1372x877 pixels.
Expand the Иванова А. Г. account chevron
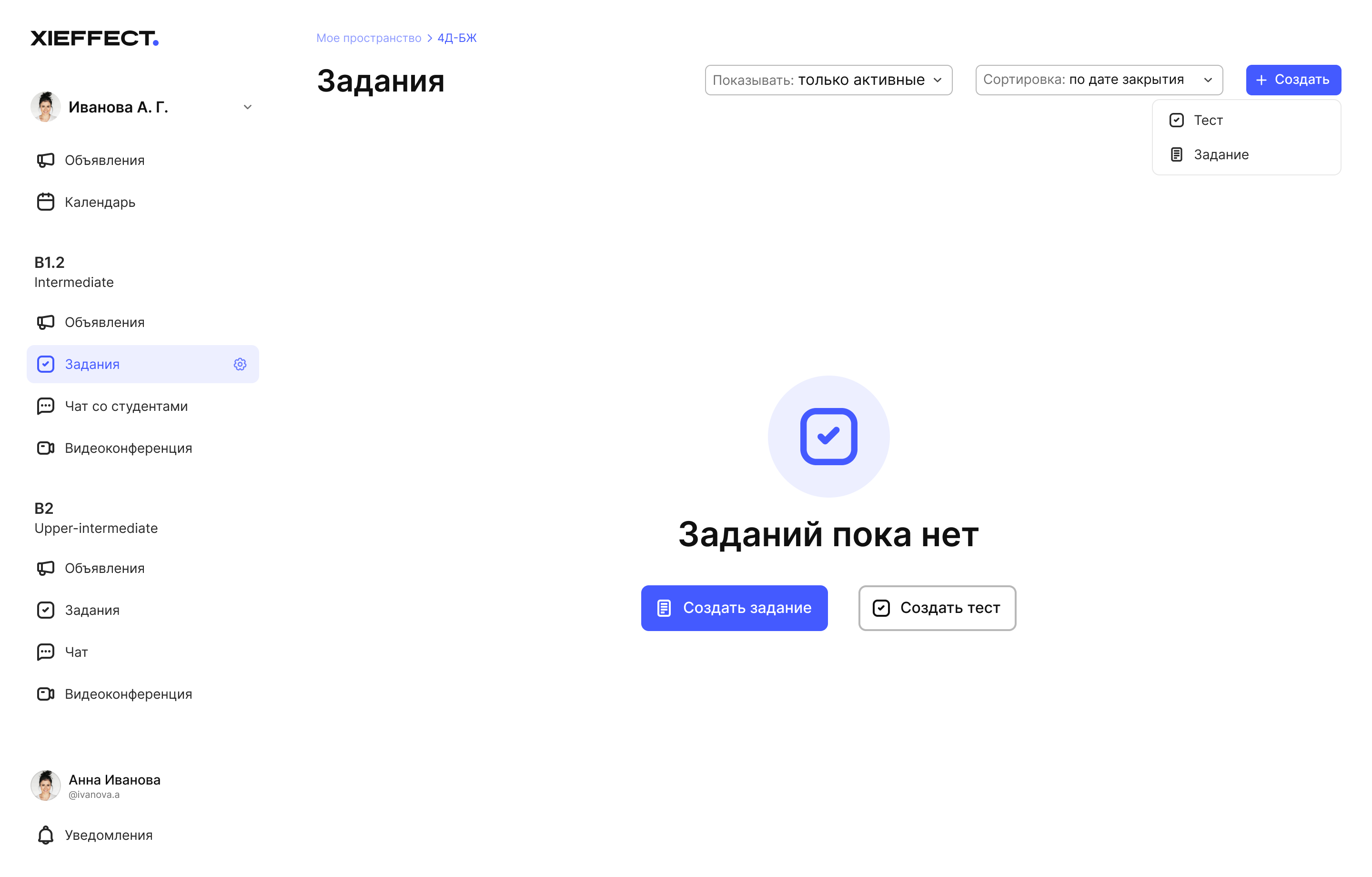(247, 107)
